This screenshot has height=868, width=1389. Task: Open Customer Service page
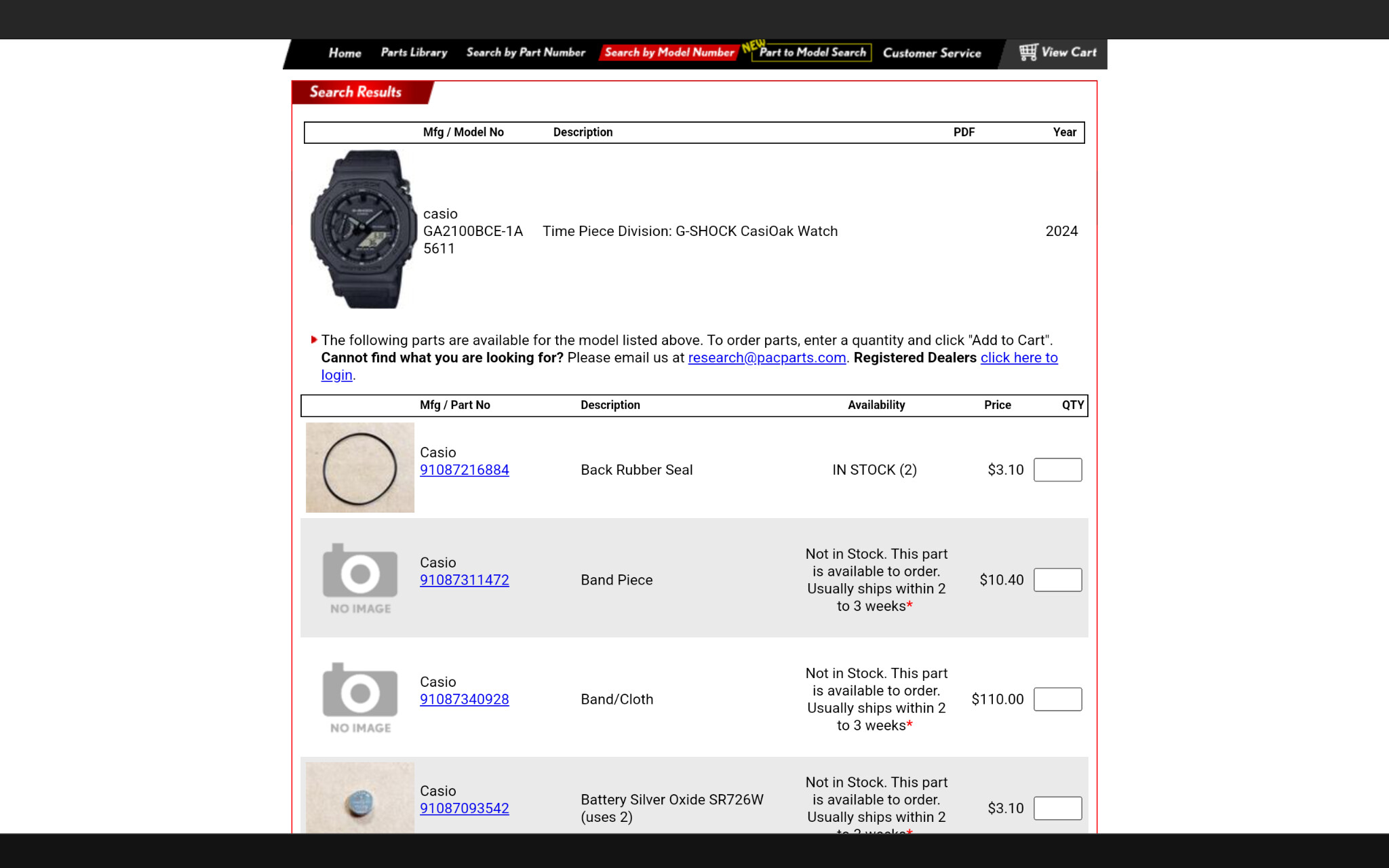coord(932,53)
